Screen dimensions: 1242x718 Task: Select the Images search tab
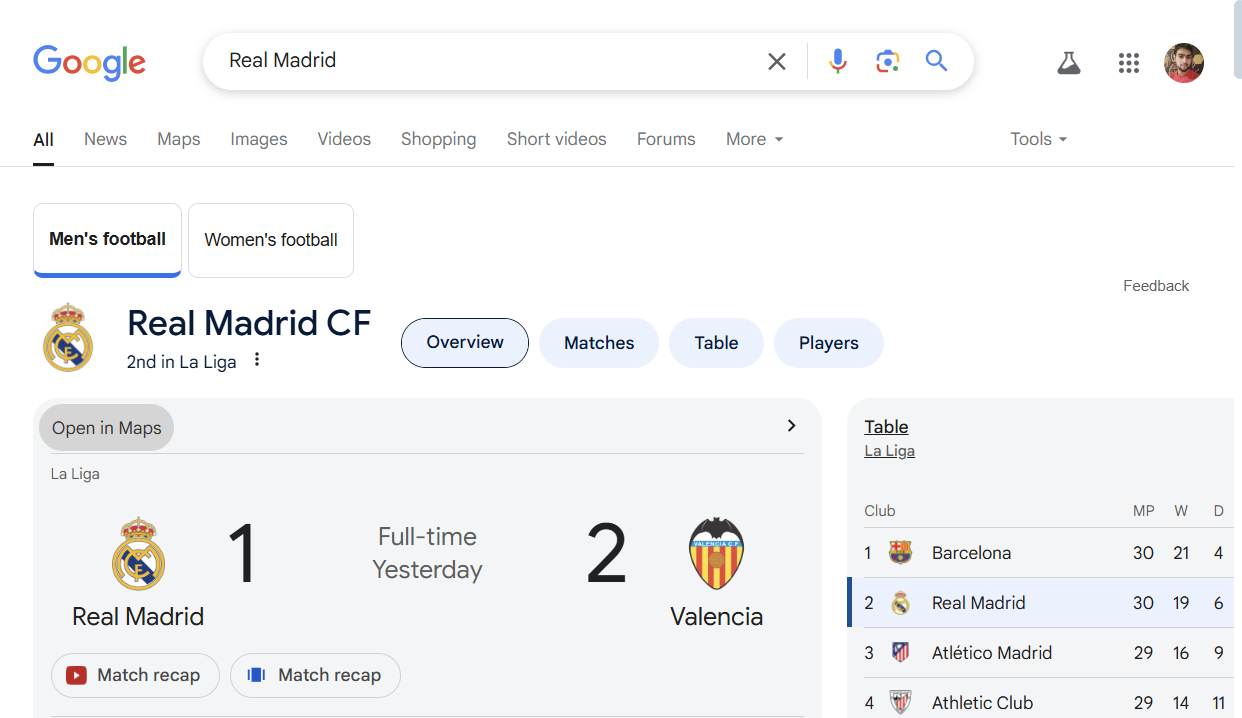tap(259, 139)
